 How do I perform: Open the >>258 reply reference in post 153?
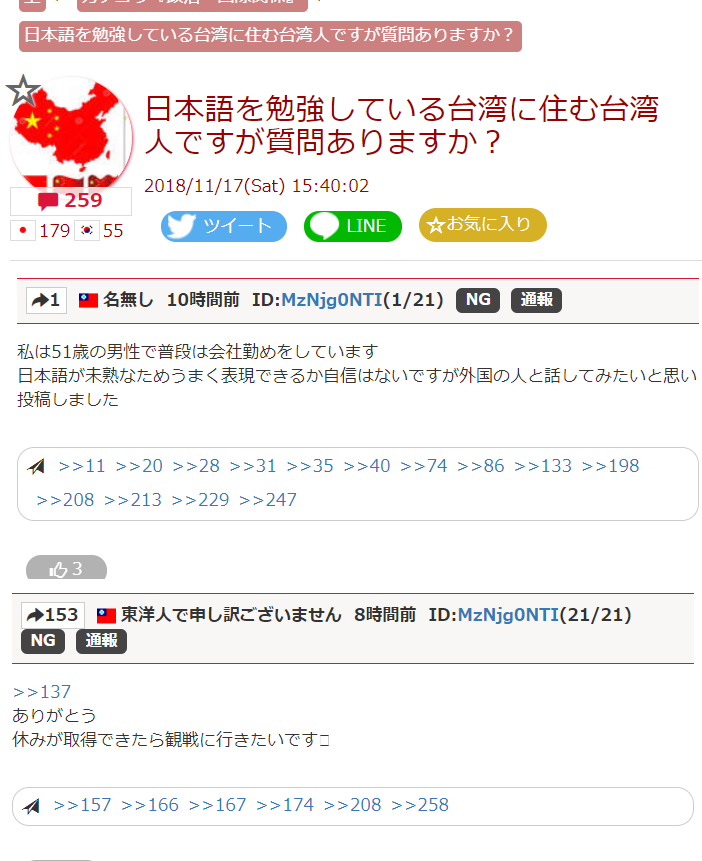[x=420, y=805]
